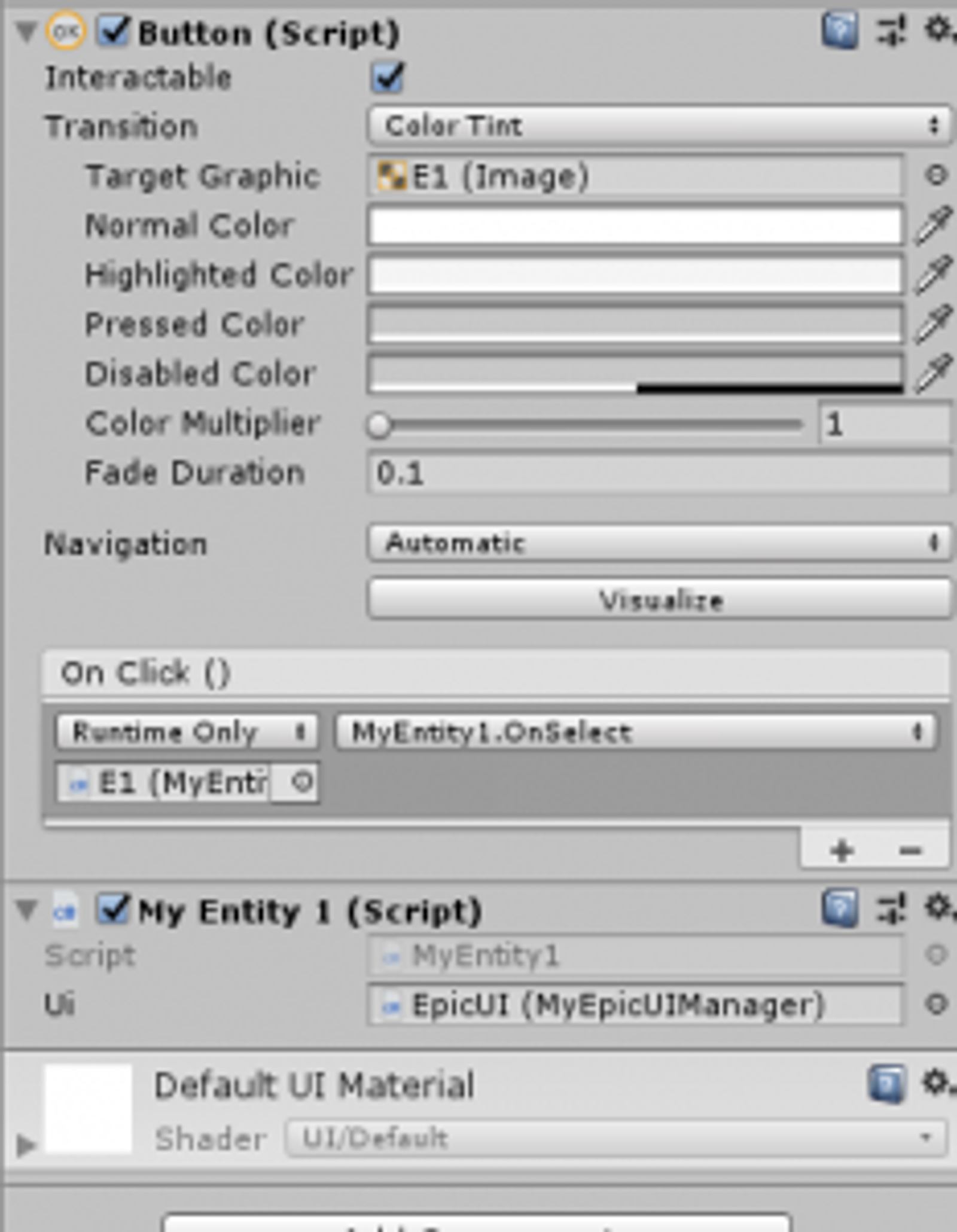Toggle the Interactable checkbox
Screen dimensions: 957x1232
click(388, 78)
